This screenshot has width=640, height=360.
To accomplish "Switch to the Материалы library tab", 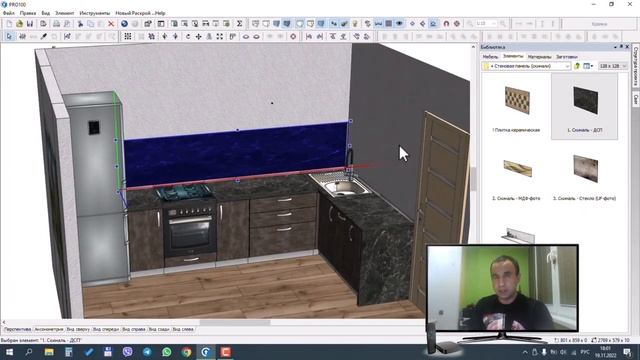I will click(x=539, y=57).
